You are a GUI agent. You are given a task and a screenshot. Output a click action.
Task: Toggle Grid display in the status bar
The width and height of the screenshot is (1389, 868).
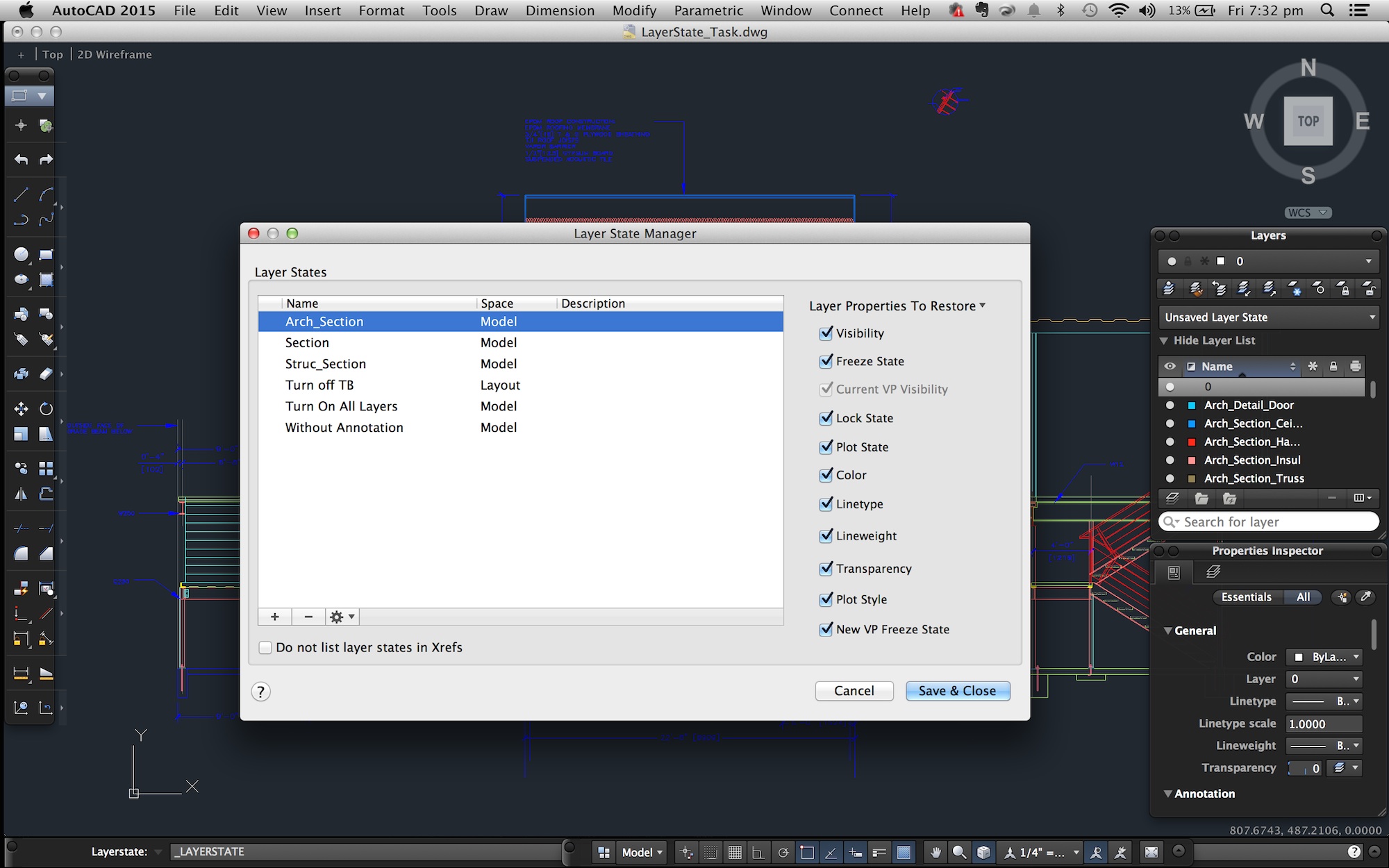pos(735,852)
